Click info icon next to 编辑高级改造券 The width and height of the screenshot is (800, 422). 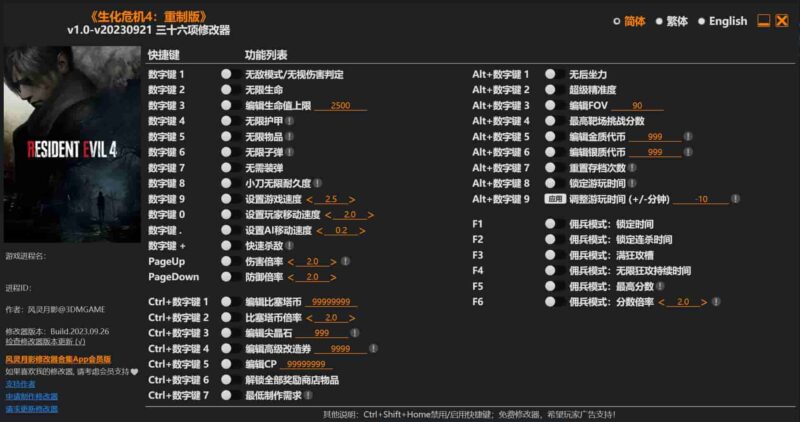pos(373,349)
